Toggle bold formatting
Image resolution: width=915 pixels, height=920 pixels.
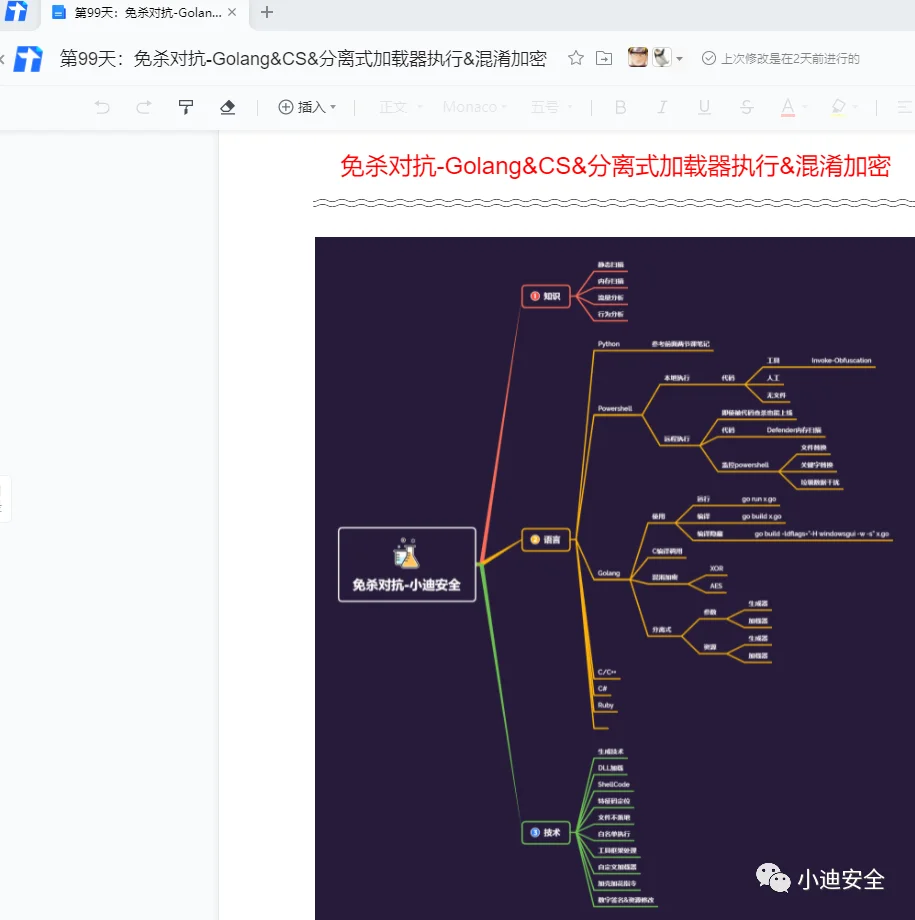click(620, 107)
